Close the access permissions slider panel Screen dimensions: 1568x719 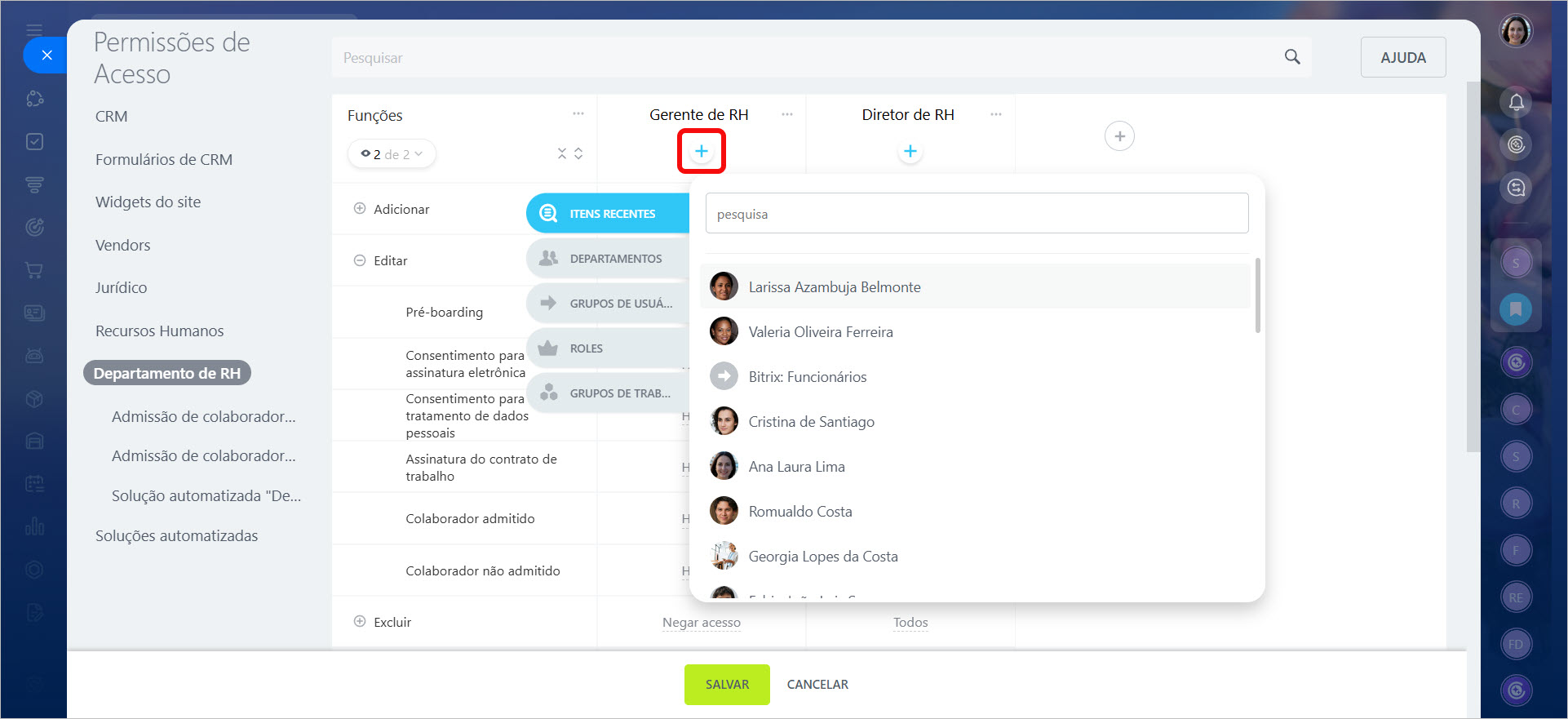coord(47,55)
